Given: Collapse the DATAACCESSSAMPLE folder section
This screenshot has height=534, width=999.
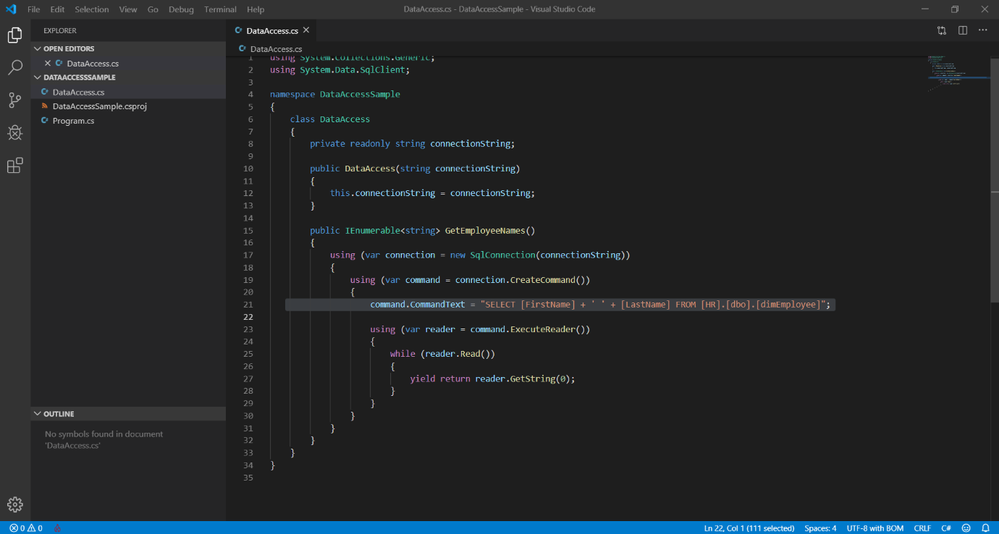Looking at the screenshot, I should [38, 77].
